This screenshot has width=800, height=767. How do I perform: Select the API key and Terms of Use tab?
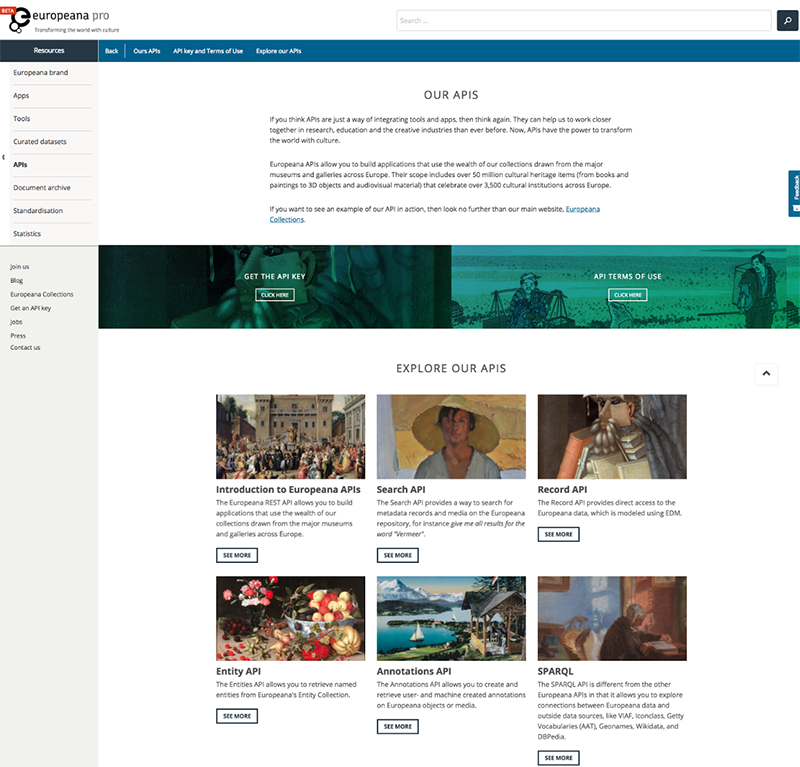coord(208,51)
